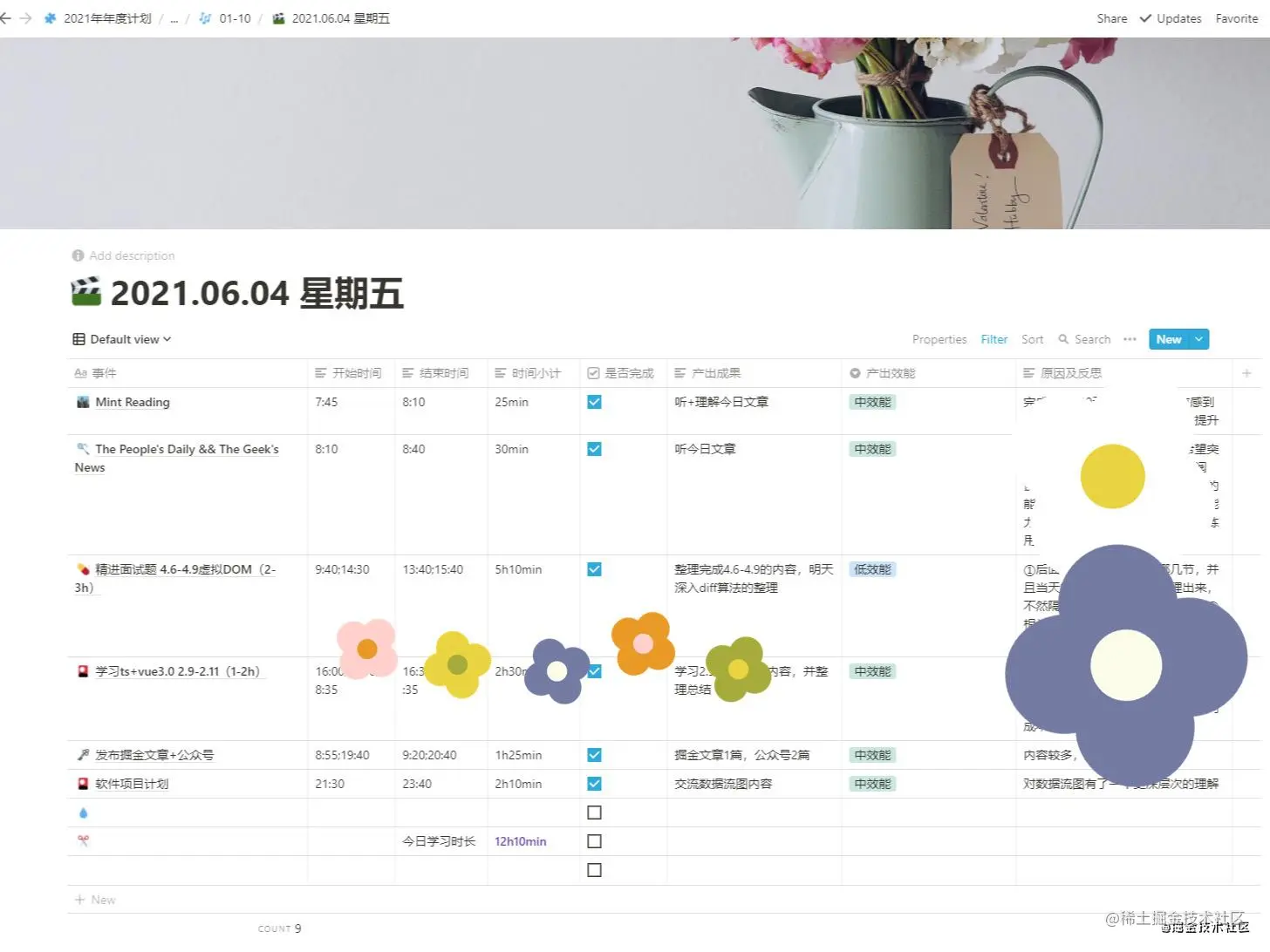
Task: Add a new column with plus
Action: point(1246,373)
